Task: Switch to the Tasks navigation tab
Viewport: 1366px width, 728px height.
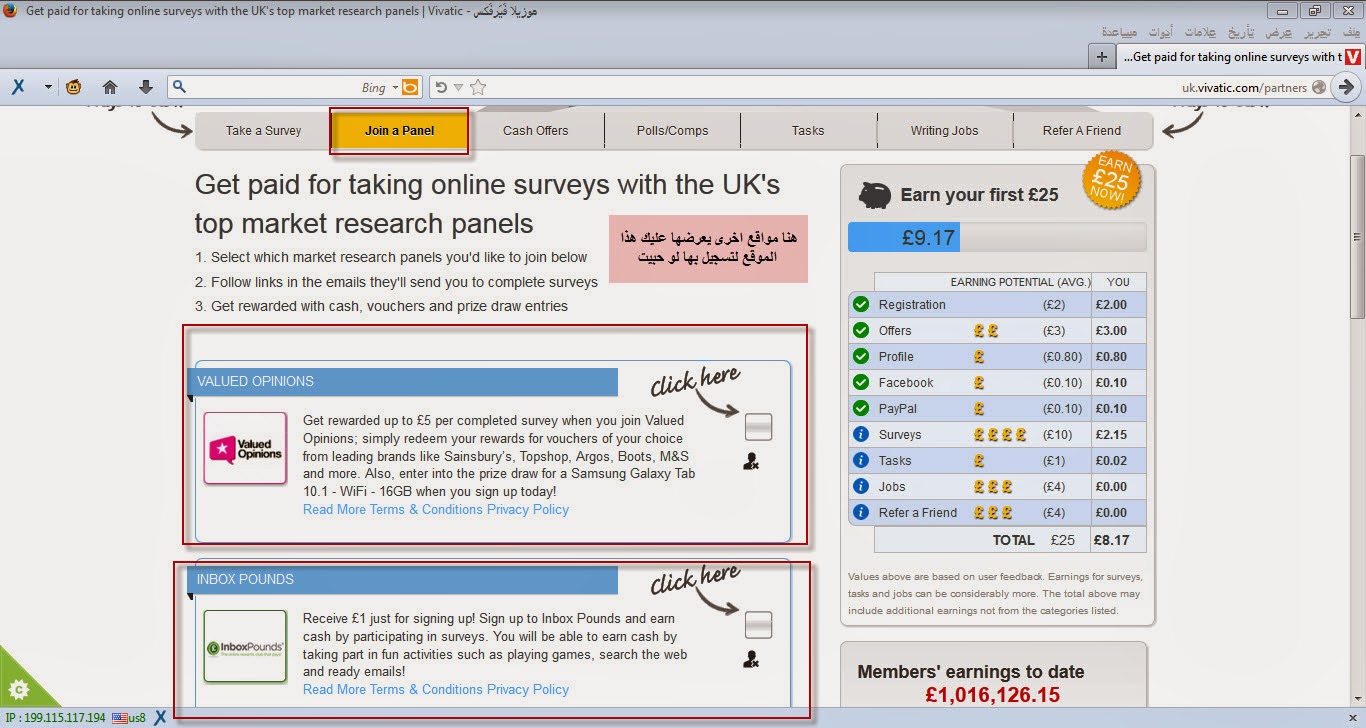Action: point(808,130)
